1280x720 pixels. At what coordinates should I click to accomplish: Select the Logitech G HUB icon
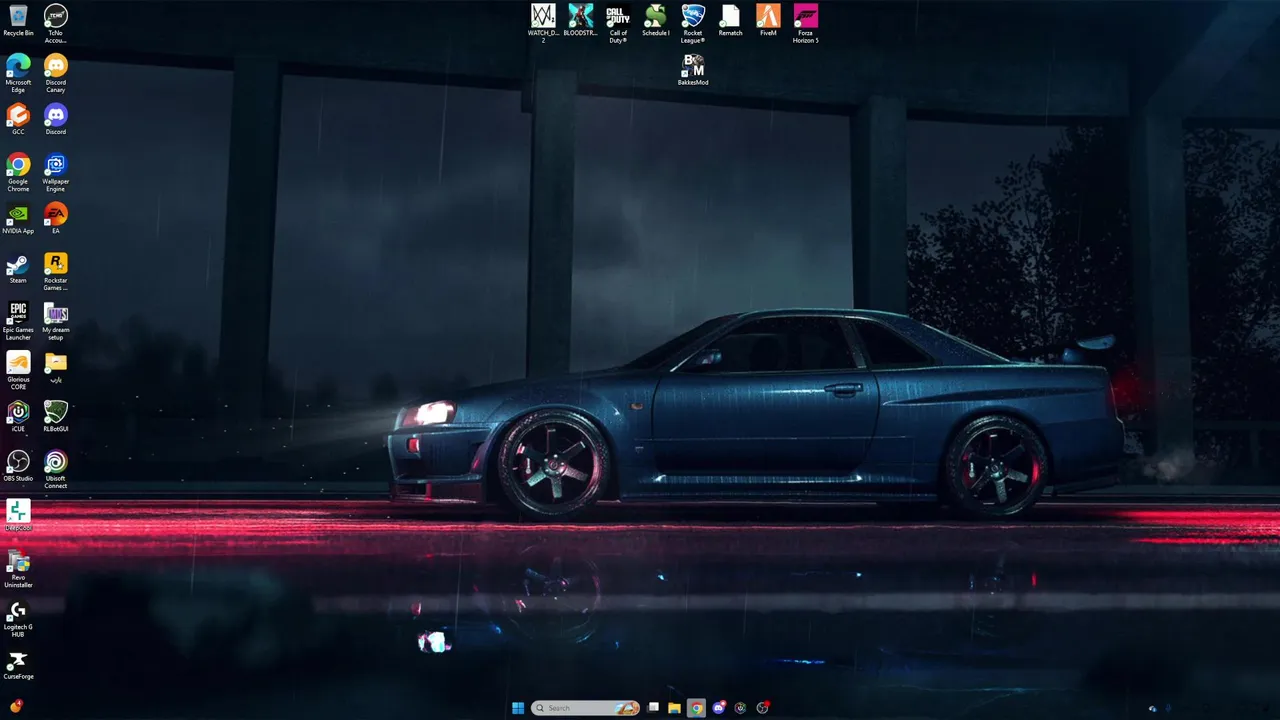click(x=18, y=618)
